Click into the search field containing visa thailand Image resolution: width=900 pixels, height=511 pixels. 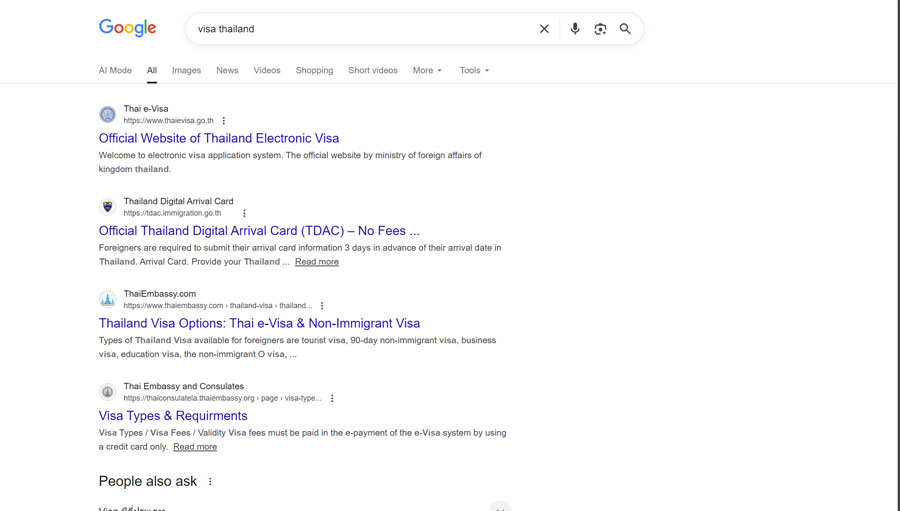[x=360, y=29]
